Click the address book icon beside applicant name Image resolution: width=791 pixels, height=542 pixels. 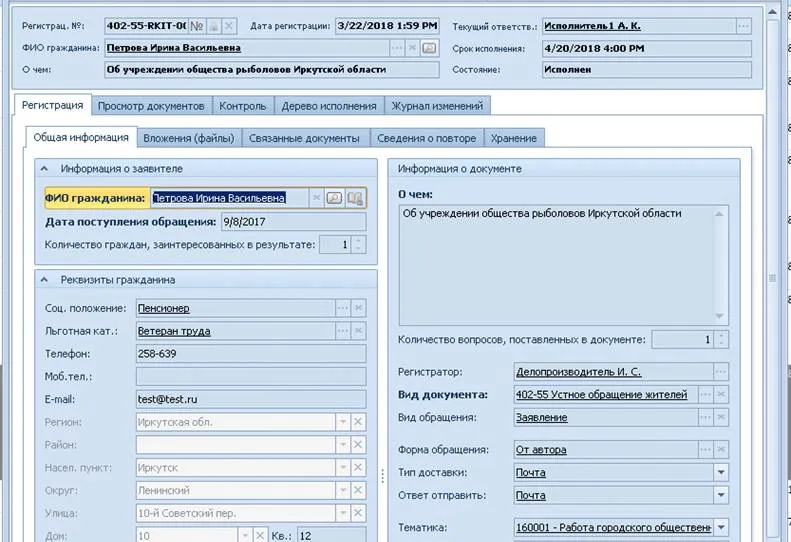(x=354, y=198)
